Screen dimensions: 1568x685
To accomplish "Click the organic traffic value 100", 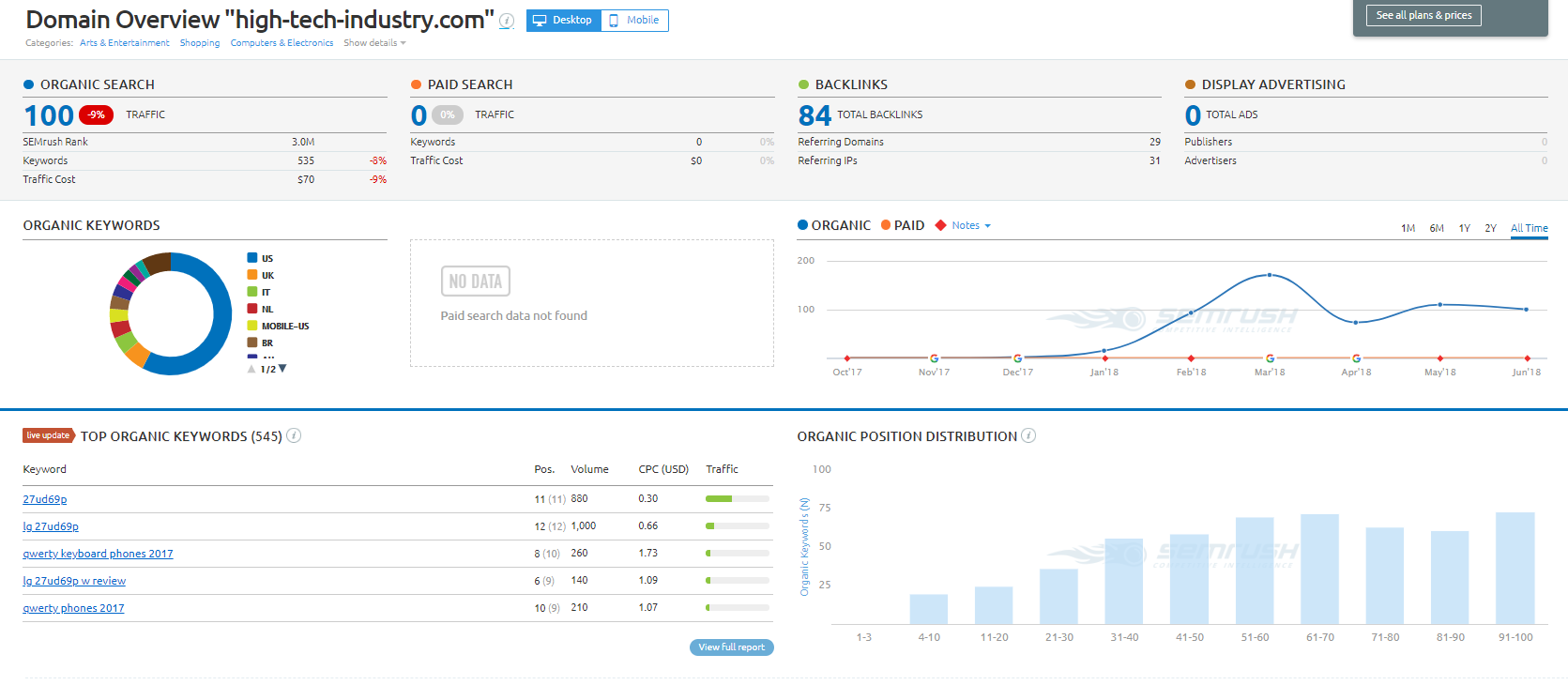I will [49, 115].
